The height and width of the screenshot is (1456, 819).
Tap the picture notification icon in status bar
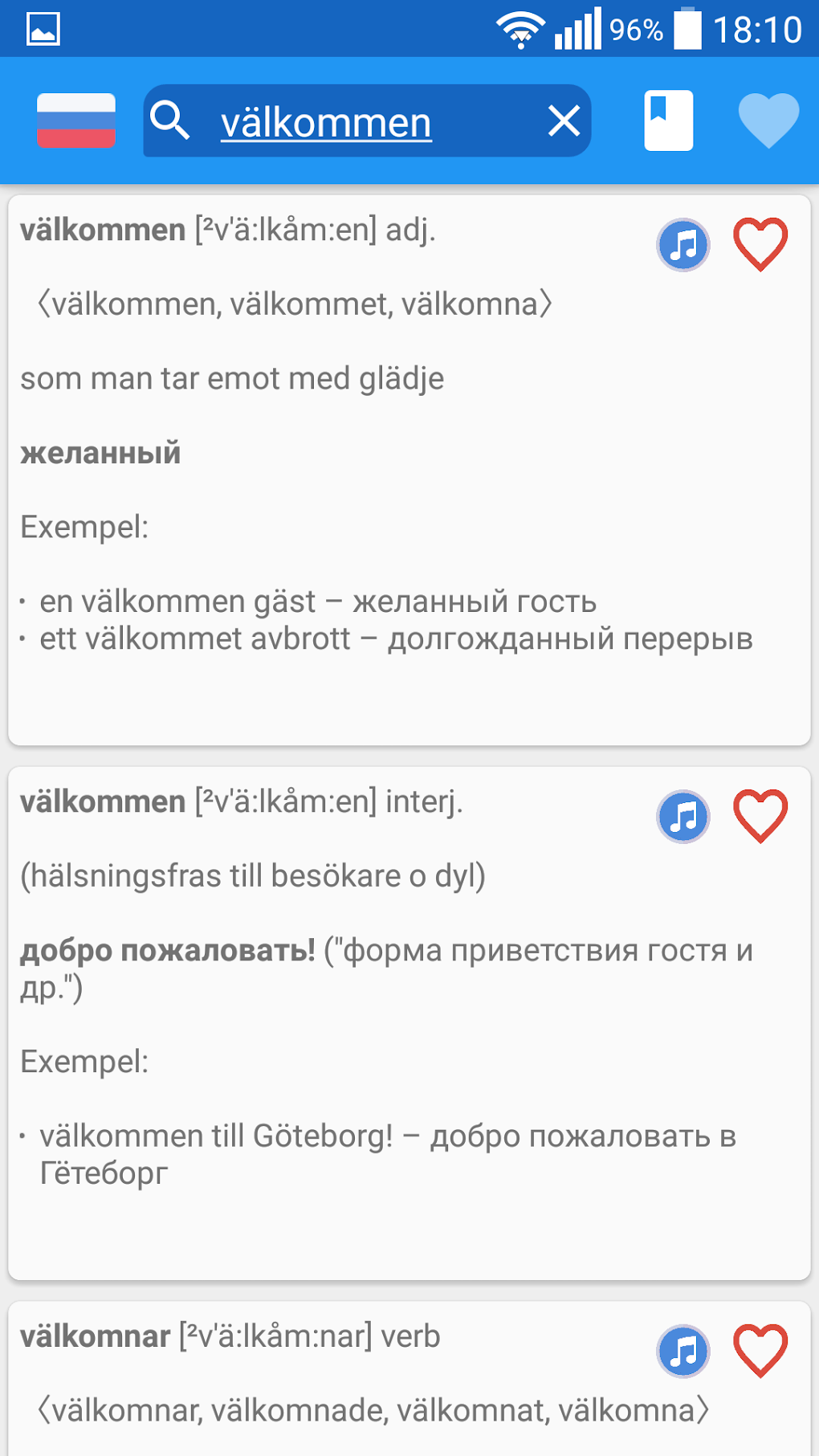click(43, 30)
